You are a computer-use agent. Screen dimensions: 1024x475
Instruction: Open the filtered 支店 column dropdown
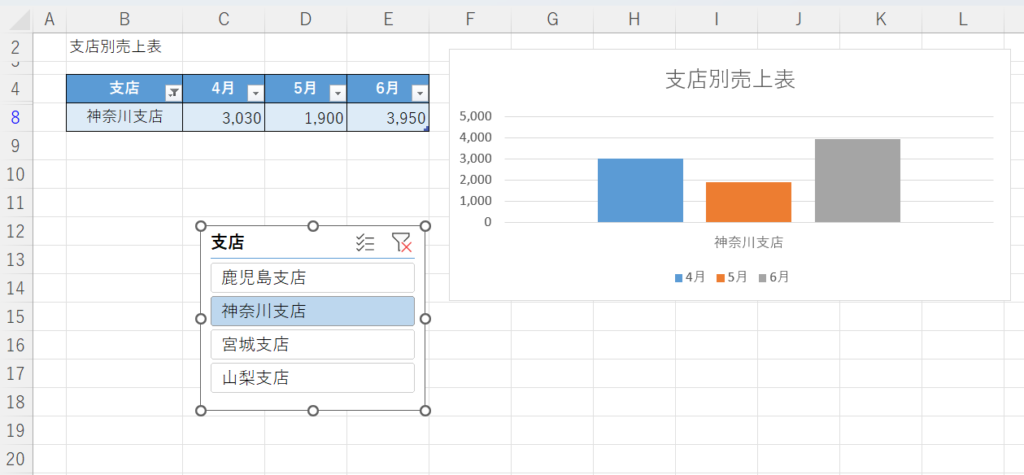tap(172, 92)
